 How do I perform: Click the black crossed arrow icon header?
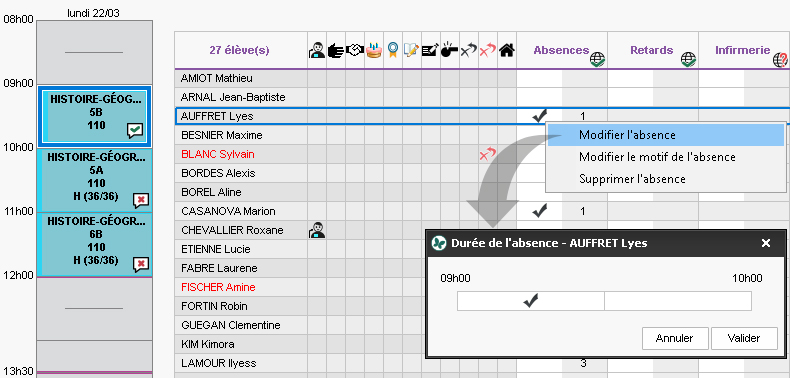469,50
